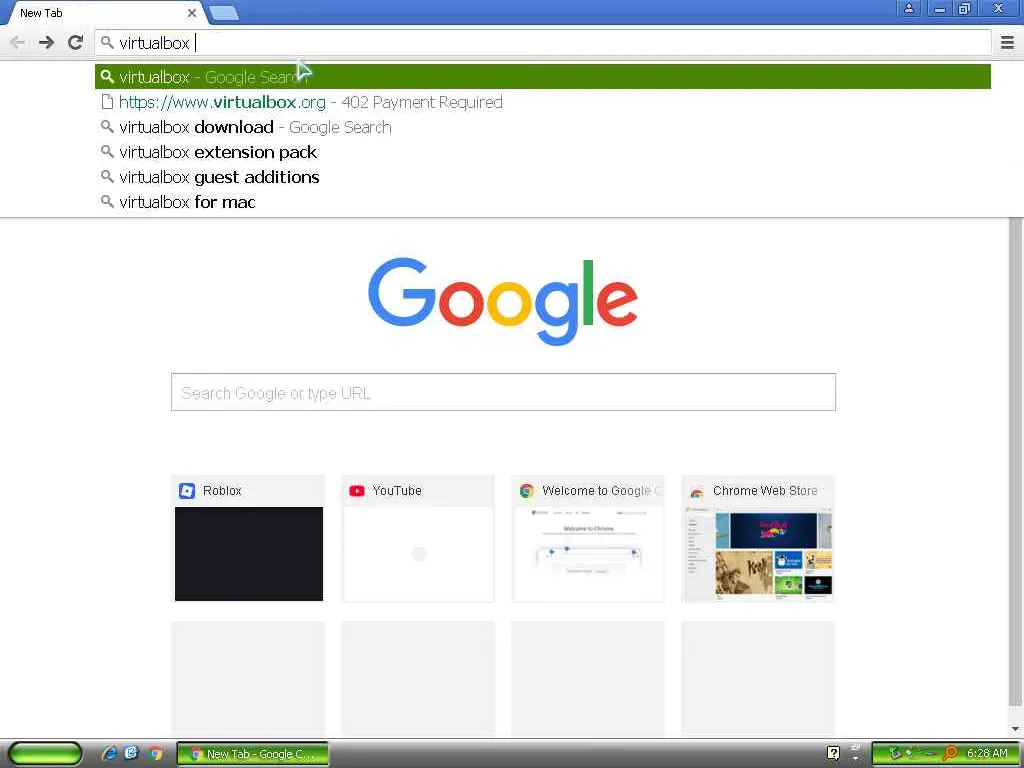Restore down the Chrome window
Screen dimensions: 1024x768
[965, 8]
